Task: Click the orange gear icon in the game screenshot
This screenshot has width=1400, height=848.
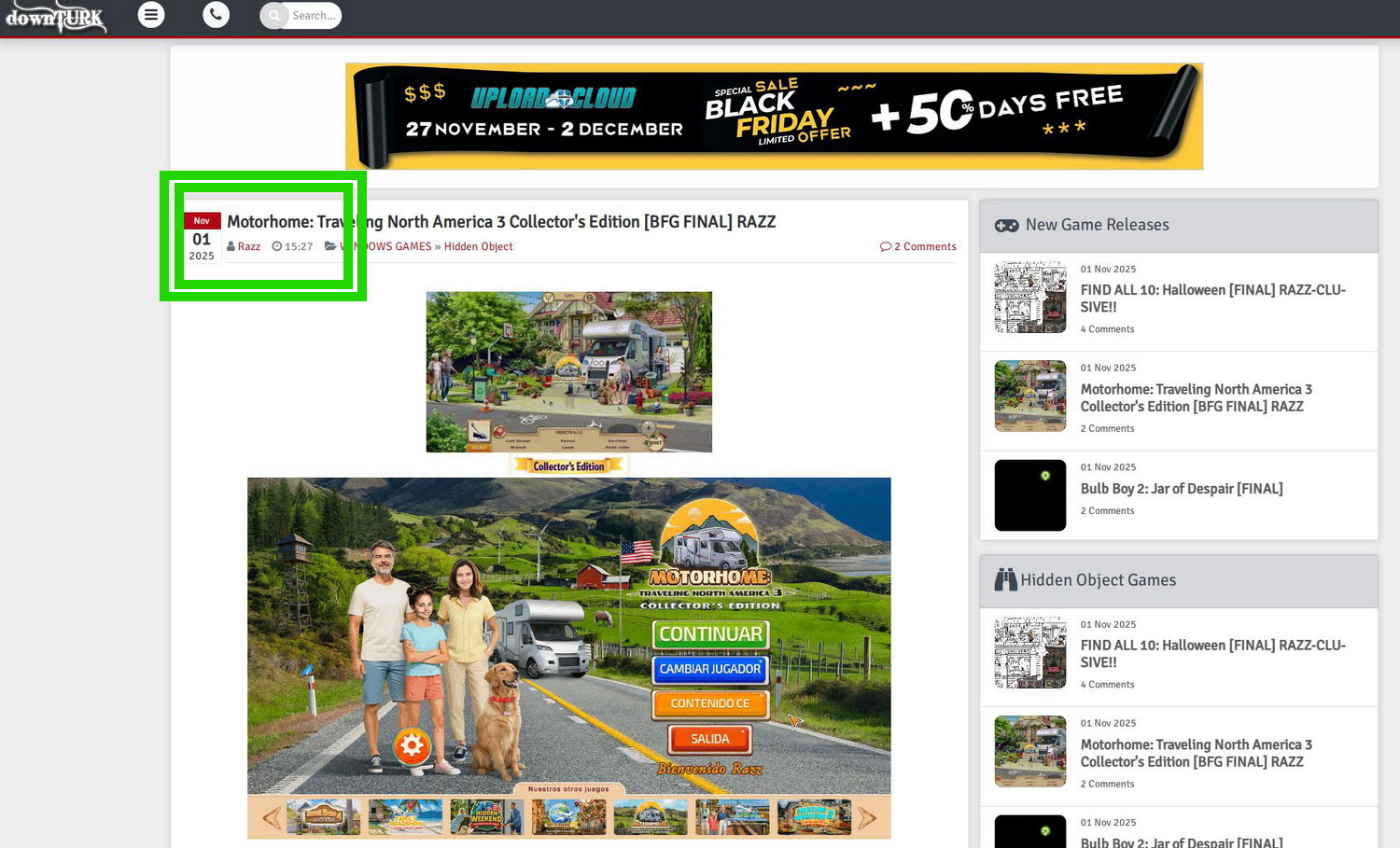Action: click(412, 746)
